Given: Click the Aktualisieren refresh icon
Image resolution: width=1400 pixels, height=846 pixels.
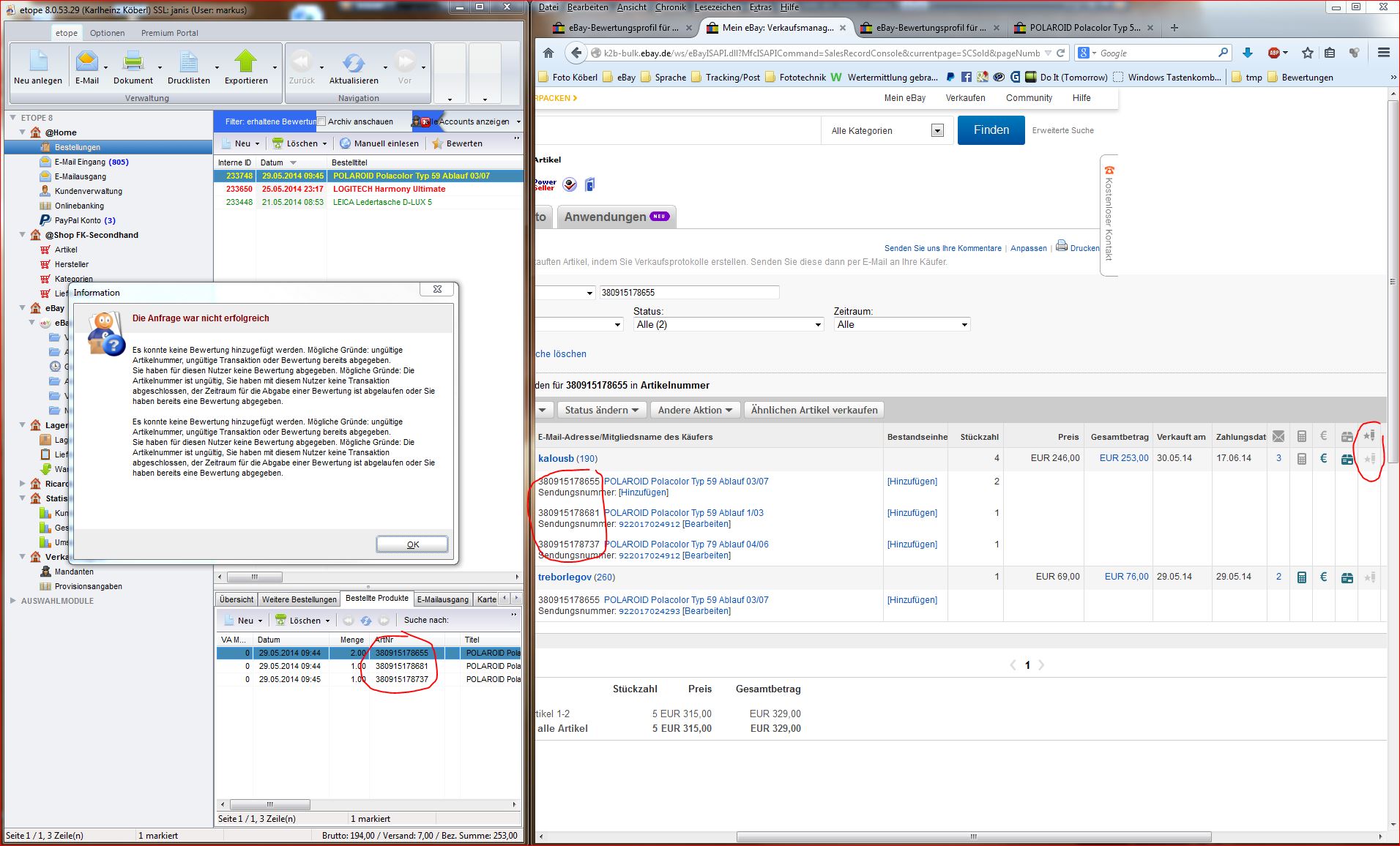Looking at the screenshot, I should coord(354,62).
